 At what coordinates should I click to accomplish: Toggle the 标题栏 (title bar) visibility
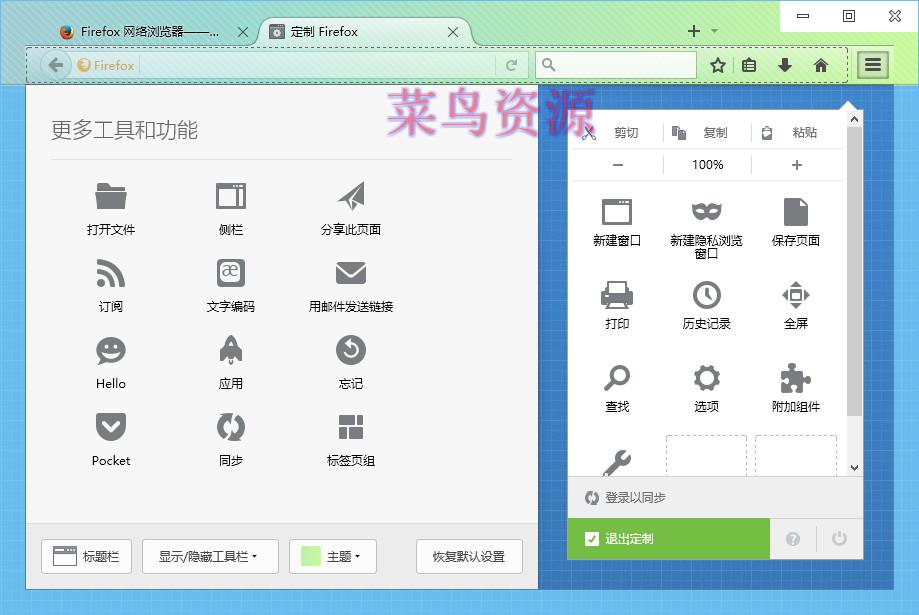86,556
